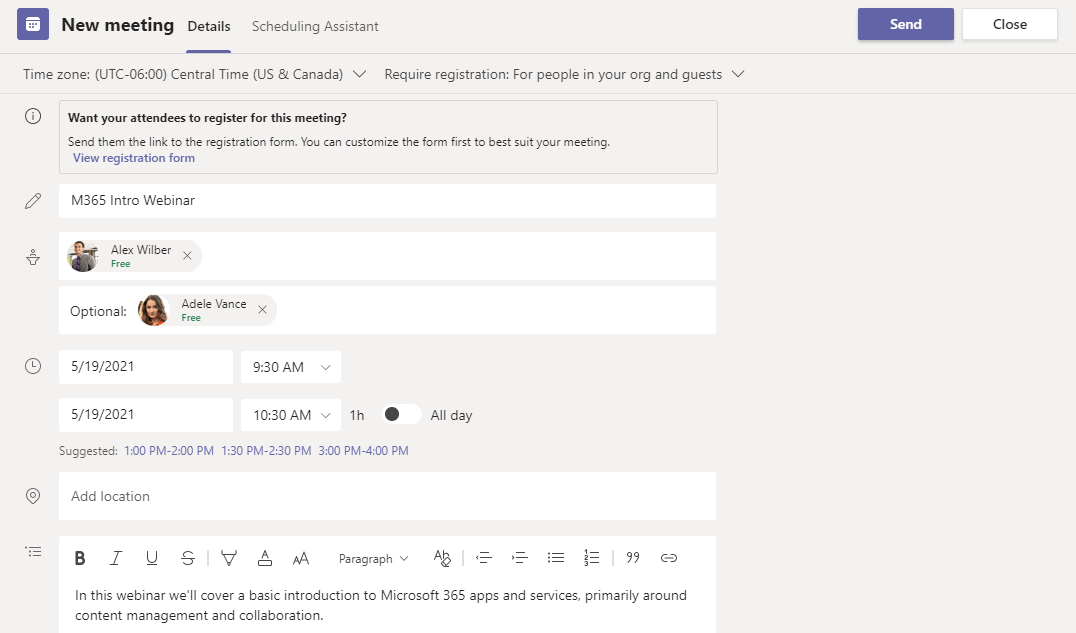Switch to the Details tab

[209, 26]
